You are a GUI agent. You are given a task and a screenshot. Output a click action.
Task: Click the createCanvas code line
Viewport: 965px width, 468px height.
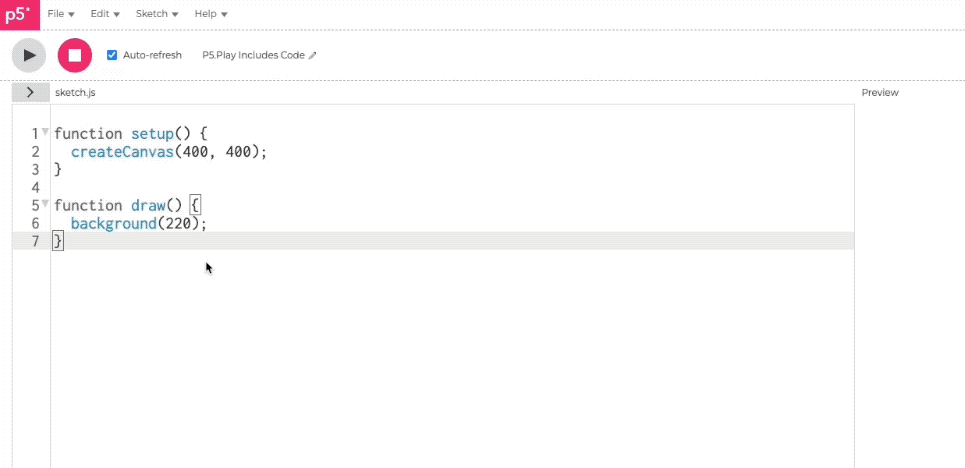click(x=169, y=151)
